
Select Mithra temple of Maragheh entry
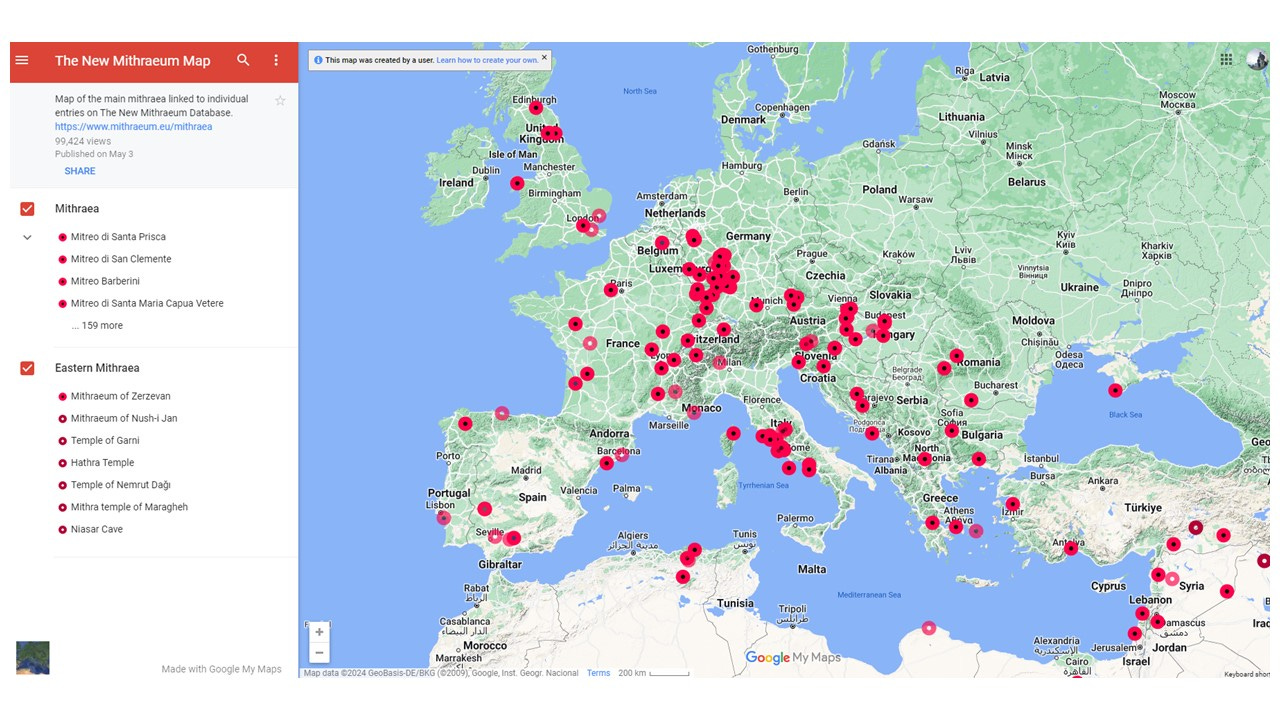pyautogui.click(x=128, y=507)
